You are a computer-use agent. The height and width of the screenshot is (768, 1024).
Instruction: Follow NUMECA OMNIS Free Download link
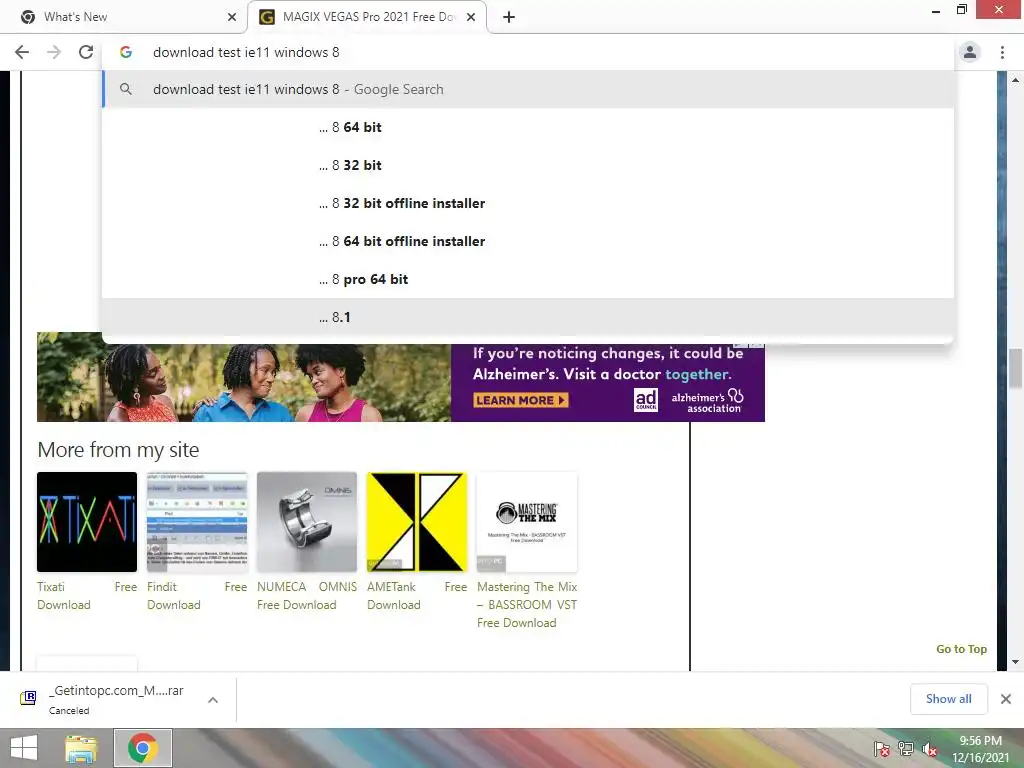coord(307,596)
